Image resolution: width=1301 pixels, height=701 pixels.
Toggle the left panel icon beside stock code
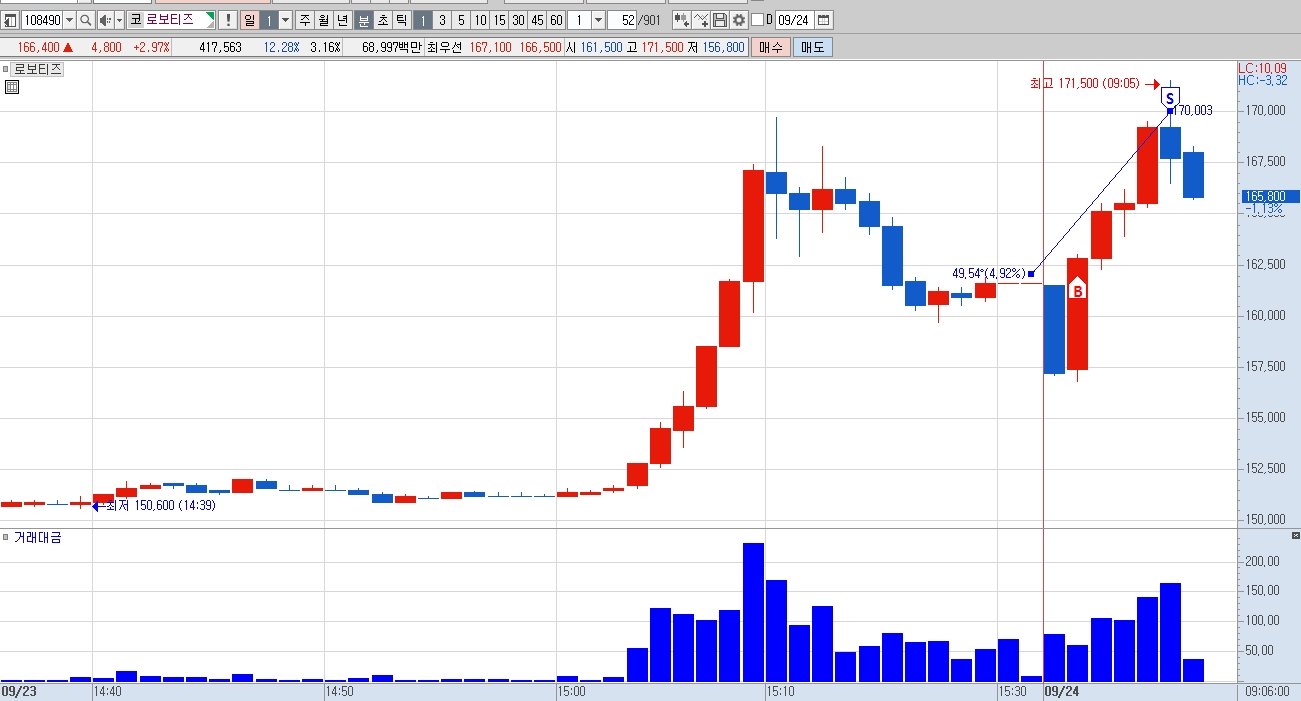pyautogui.click(x=10, y=20)
